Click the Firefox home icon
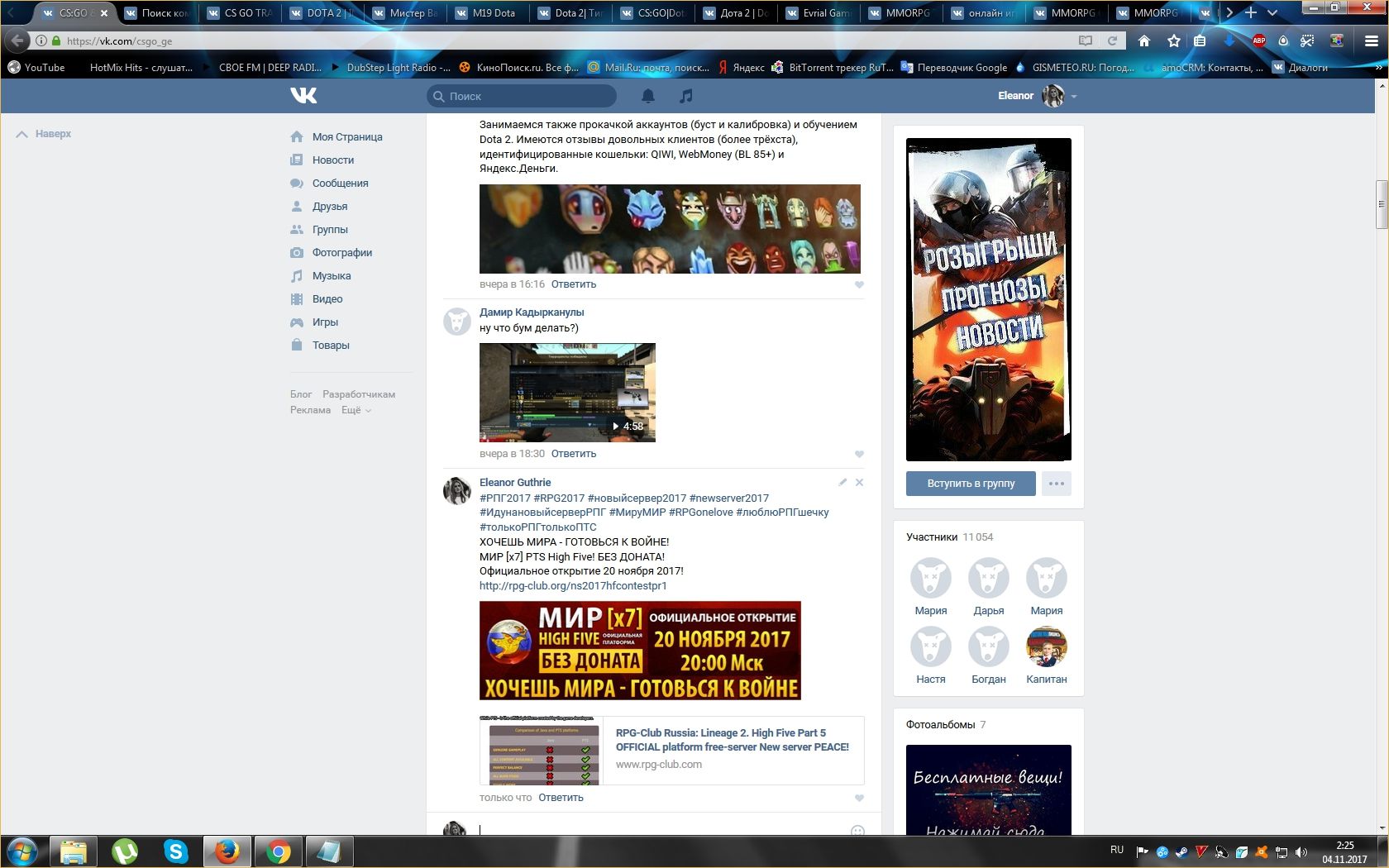The height and width of the screenshot is (868, 1389). coord(1144,41)
